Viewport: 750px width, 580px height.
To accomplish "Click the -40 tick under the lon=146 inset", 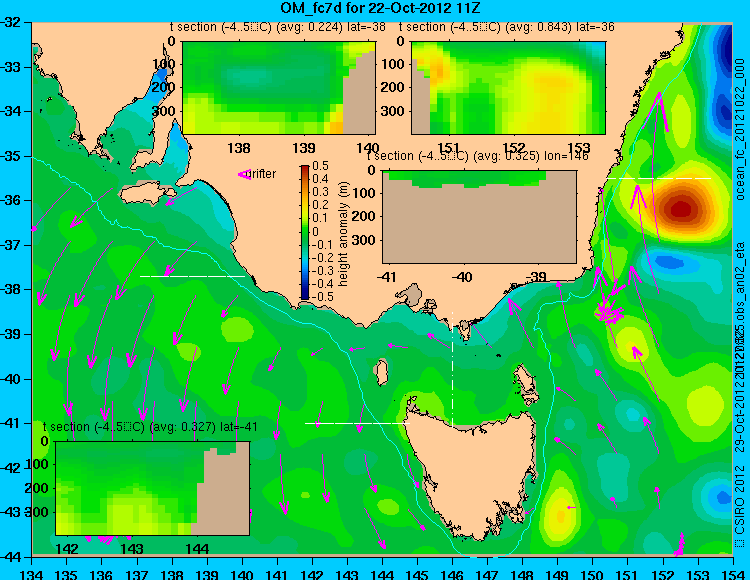I will 462,277.
